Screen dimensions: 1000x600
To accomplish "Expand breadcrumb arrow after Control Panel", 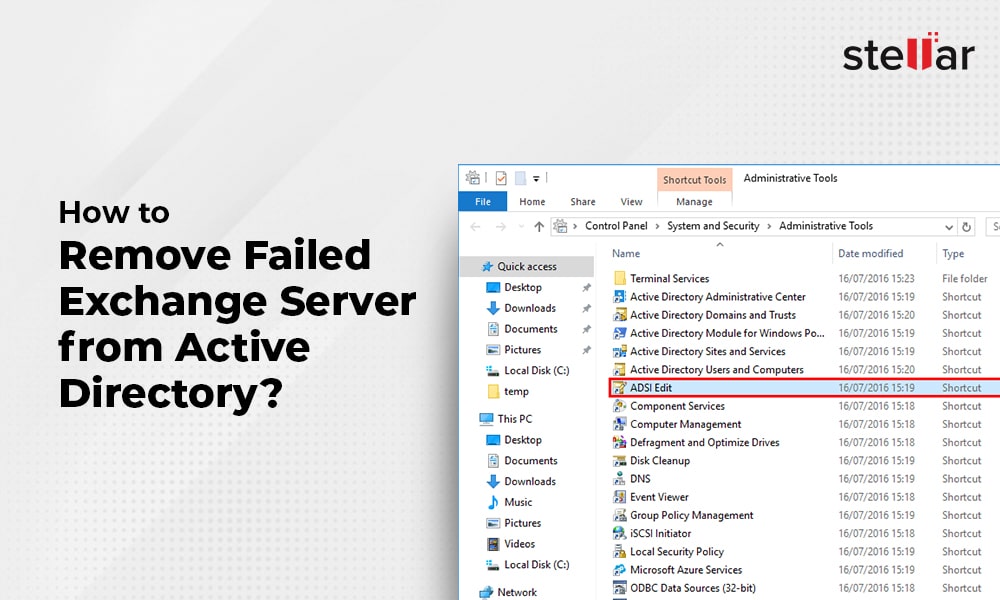I will tap(658, 226).
